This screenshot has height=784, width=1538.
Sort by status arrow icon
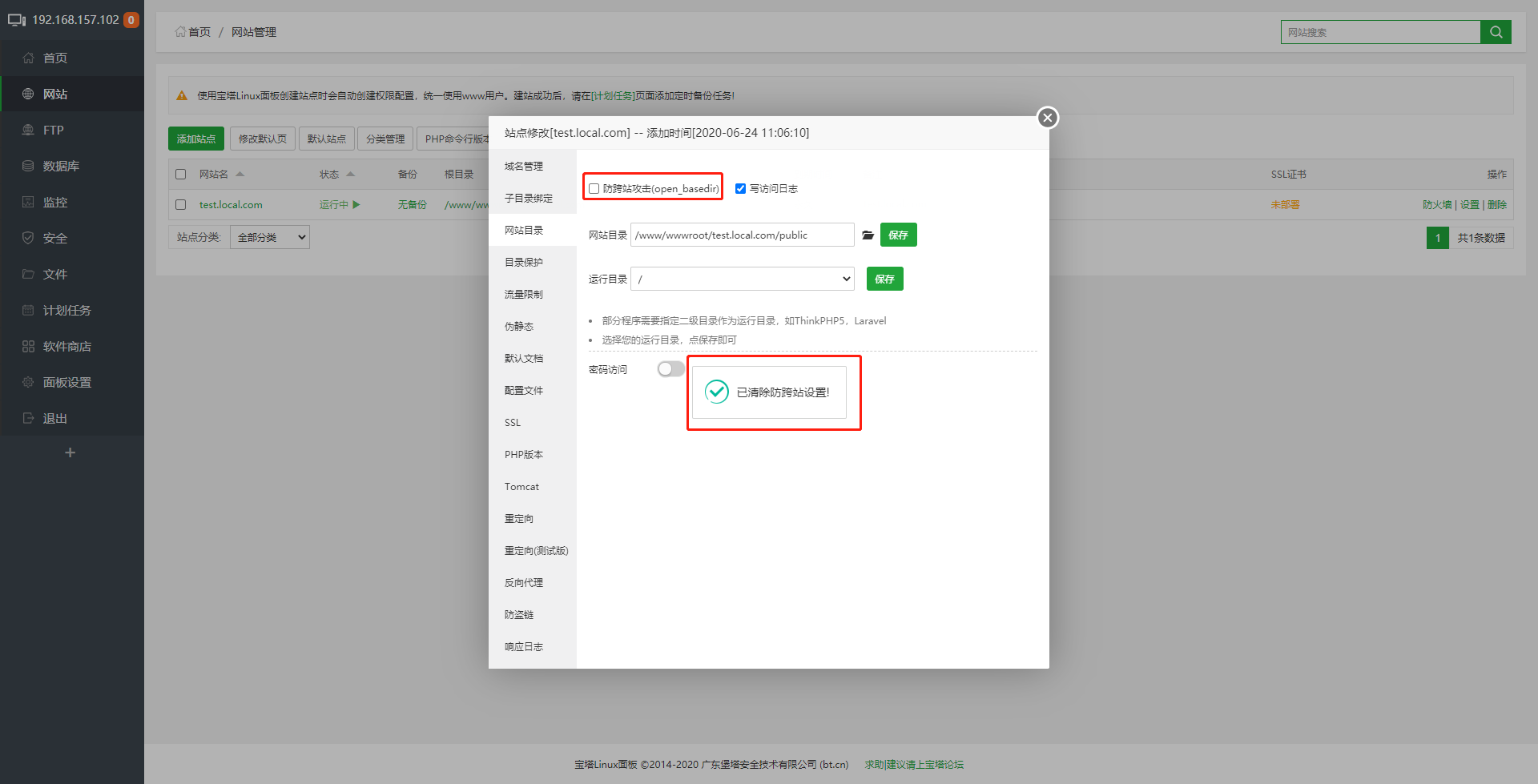point(350,174)
